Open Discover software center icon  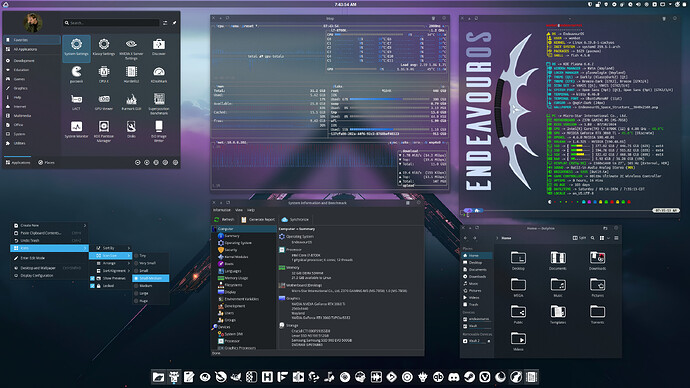tap(159, 48)
